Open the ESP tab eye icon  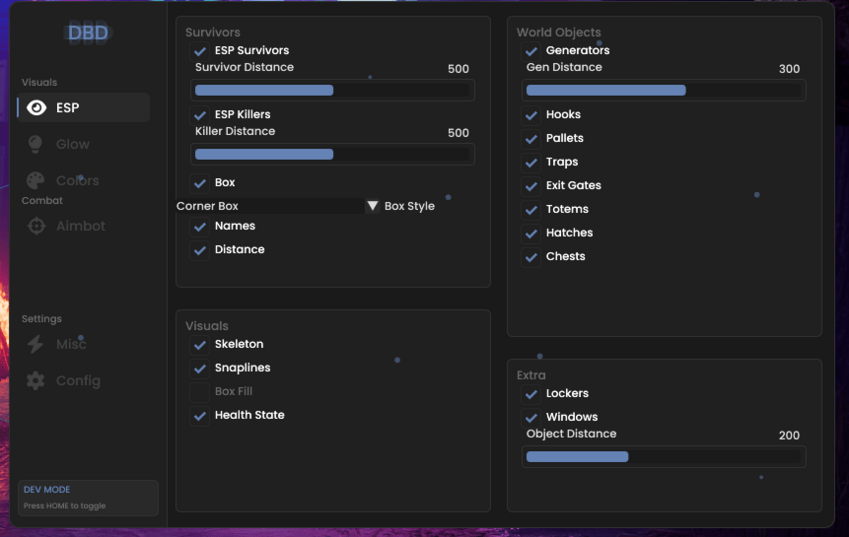pyautogui.click(x=36, y=108)
